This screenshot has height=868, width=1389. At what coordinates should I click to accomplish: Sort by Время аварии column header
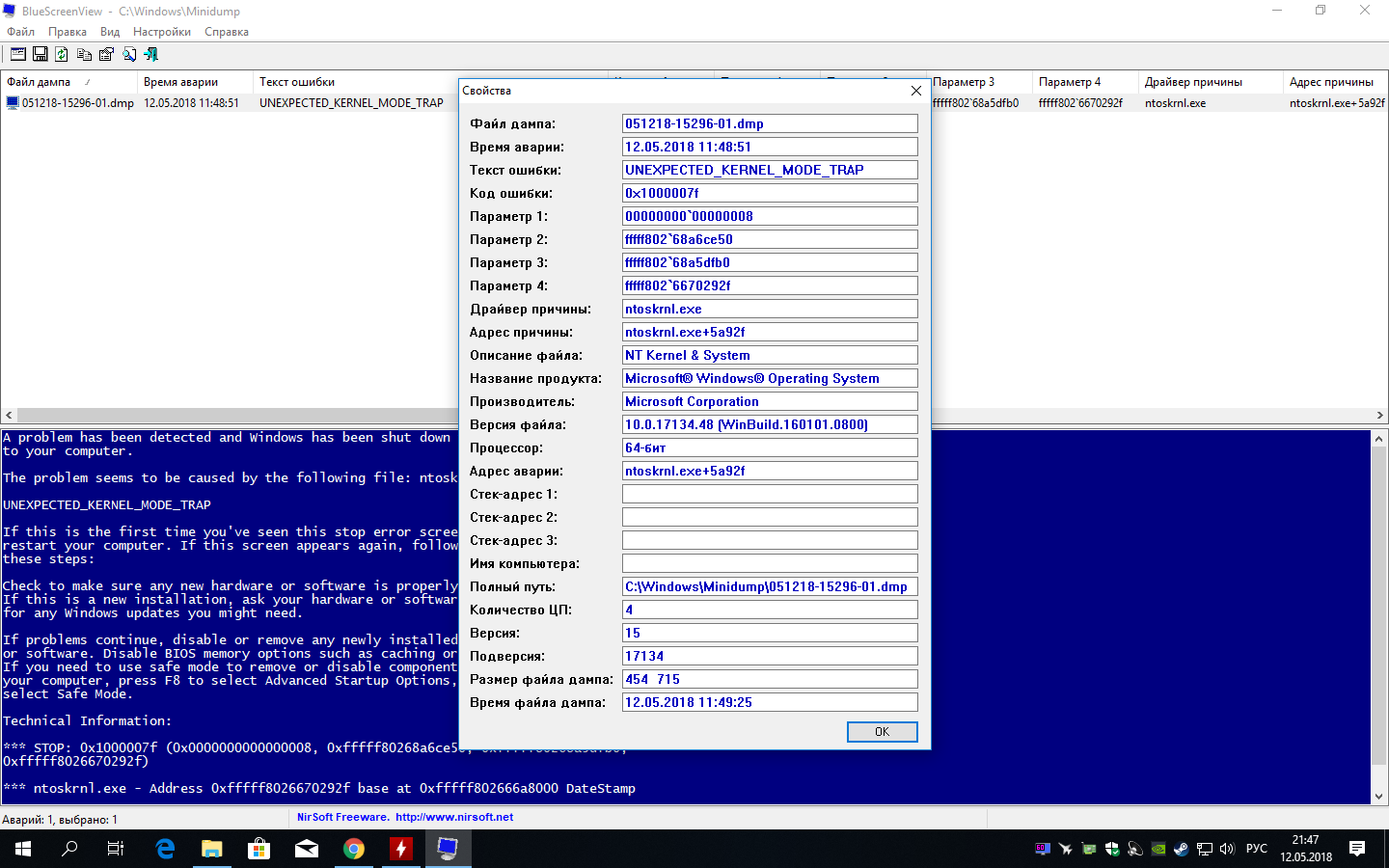[195, 82]
